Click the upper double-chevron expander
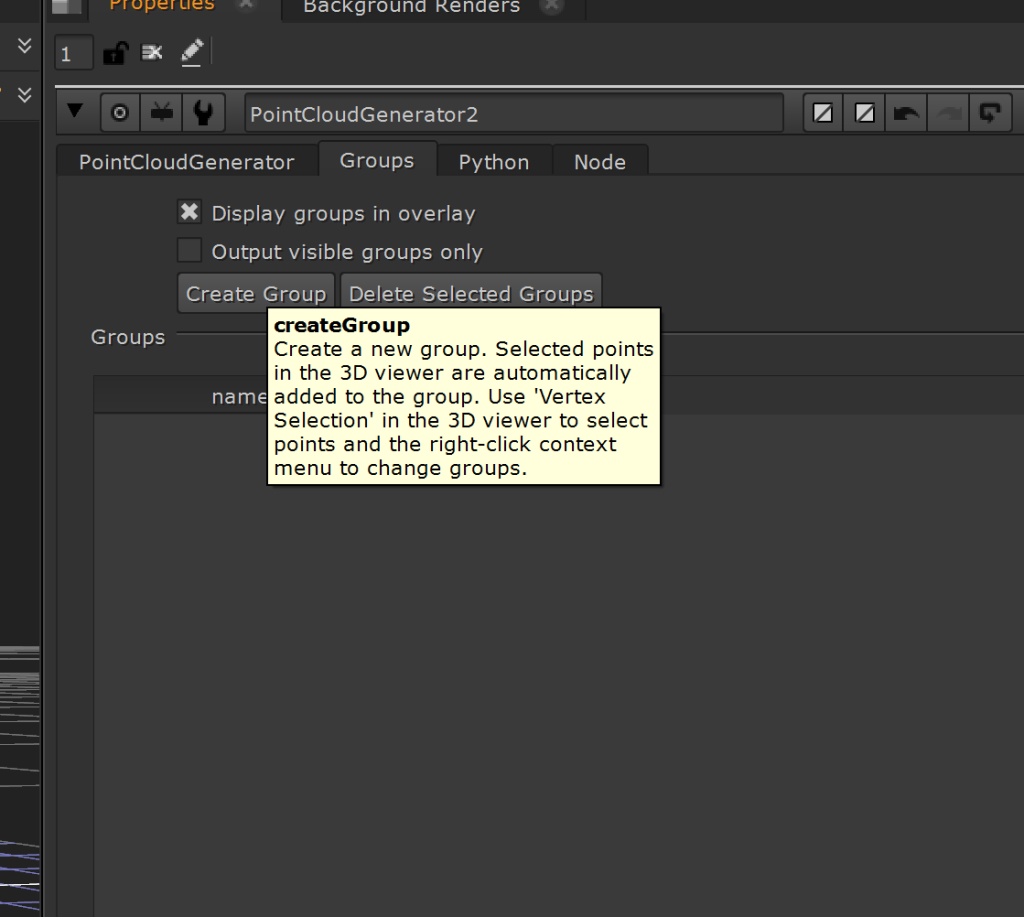Screen dimensions: 1024x917 click(24, 45)
